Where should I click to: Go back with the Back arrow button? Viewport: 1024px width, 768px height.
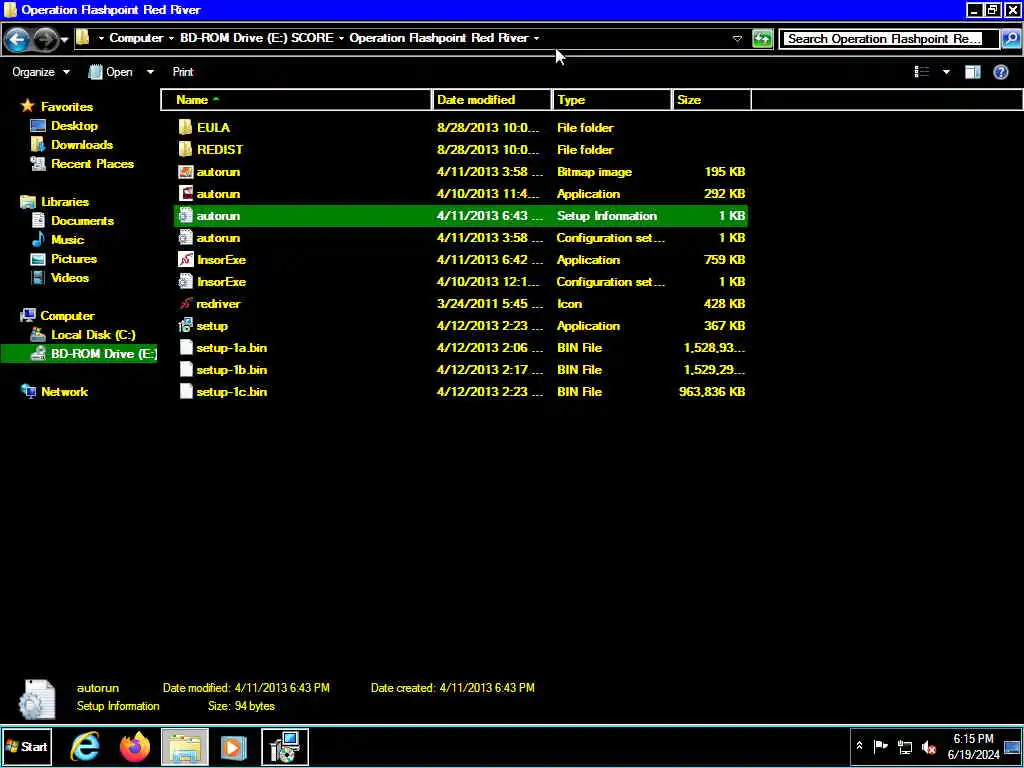click(17, 40)
